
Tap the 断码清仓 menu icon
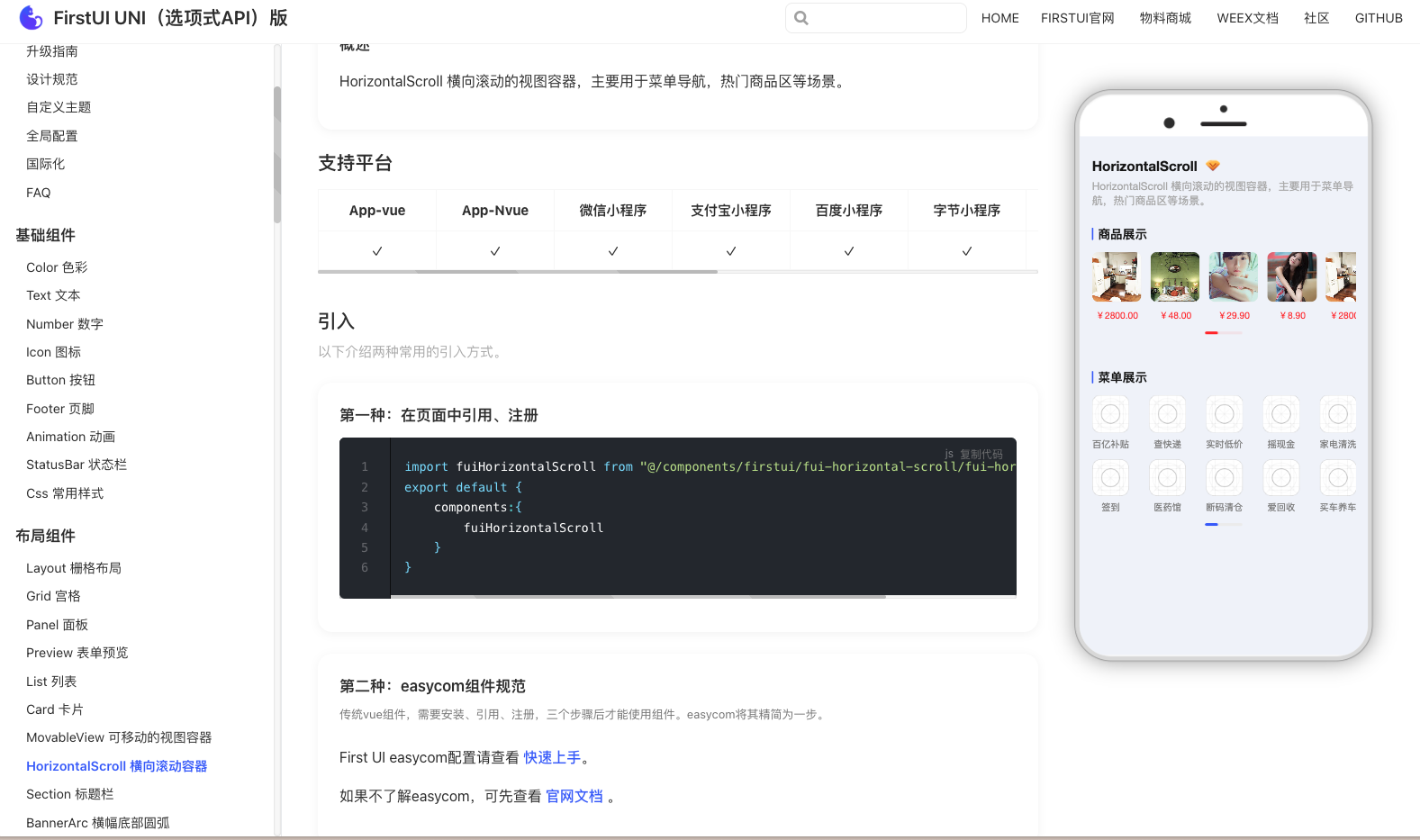[1224, 477]
